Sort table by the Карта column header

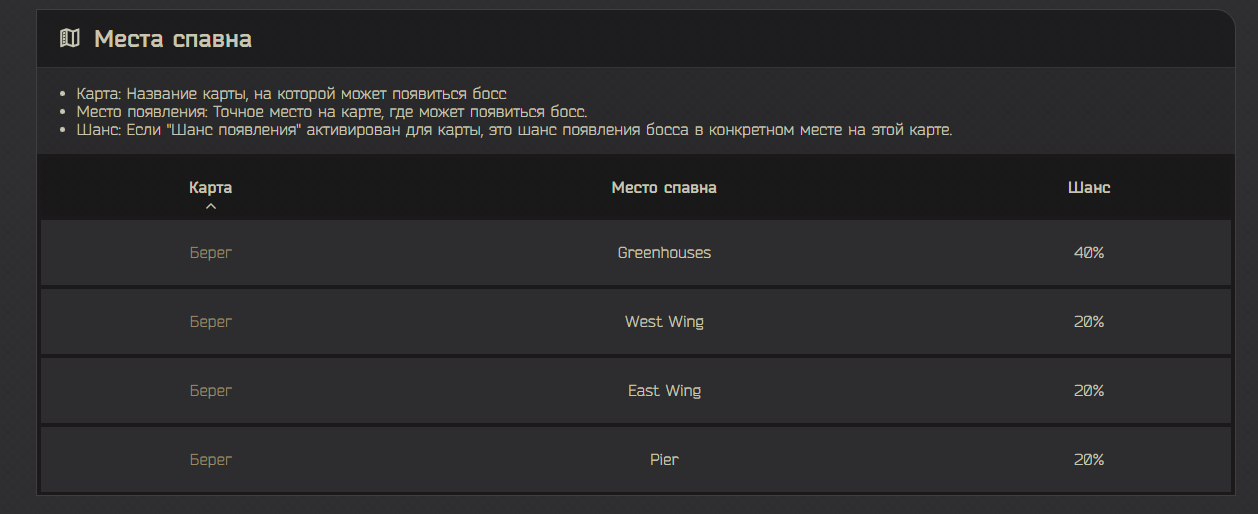(x=210, y=187)
